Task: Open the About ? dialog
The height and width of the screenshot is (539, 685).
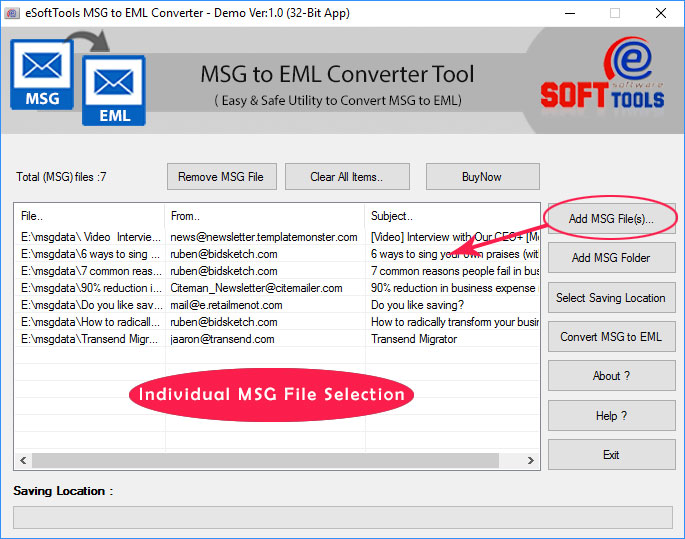Action: [612, 376]
